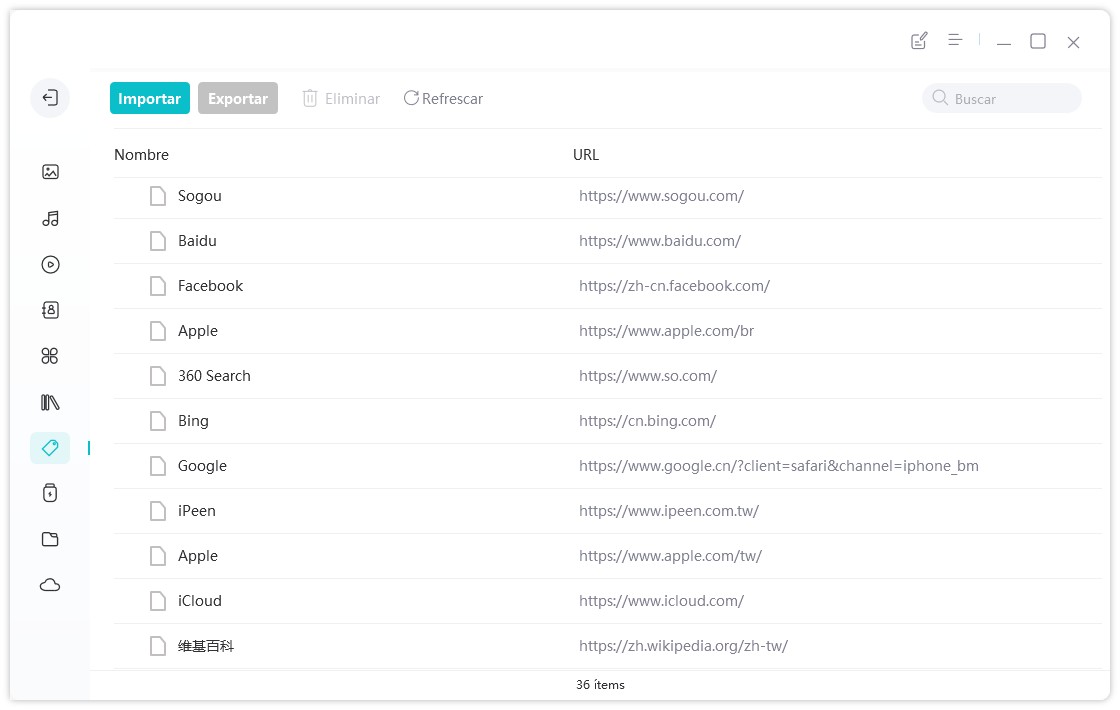
Task: Click the Exportar button
Action: click(x=238, y=99)
